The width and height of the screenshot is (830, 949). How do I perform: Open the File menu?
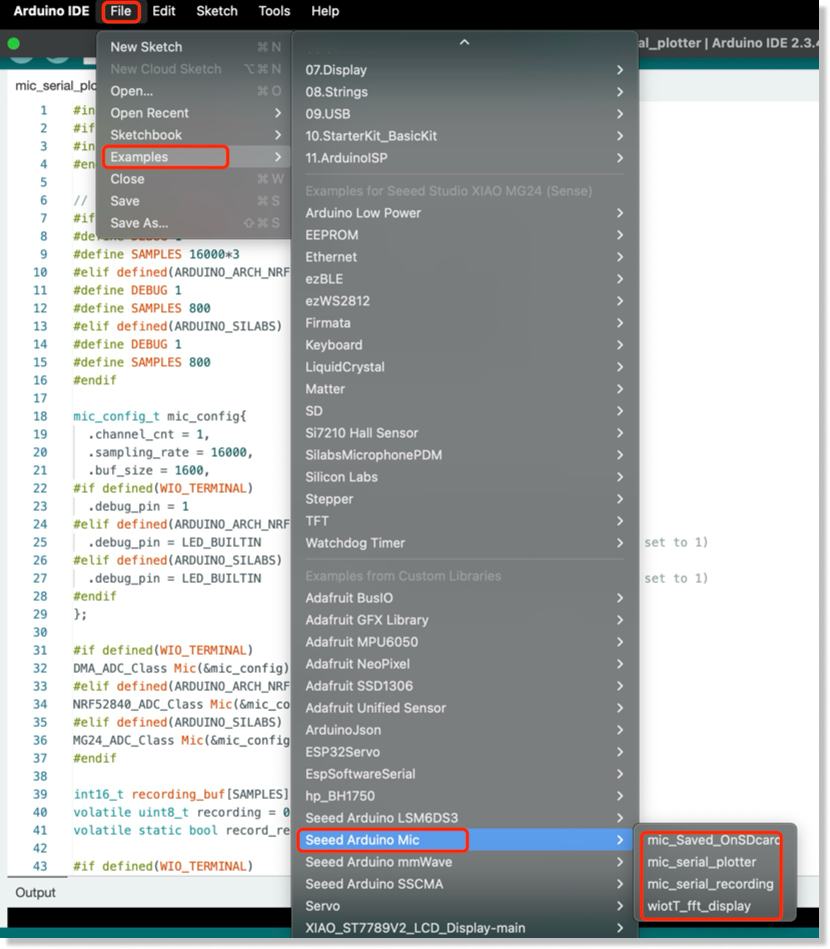(120, 11)
